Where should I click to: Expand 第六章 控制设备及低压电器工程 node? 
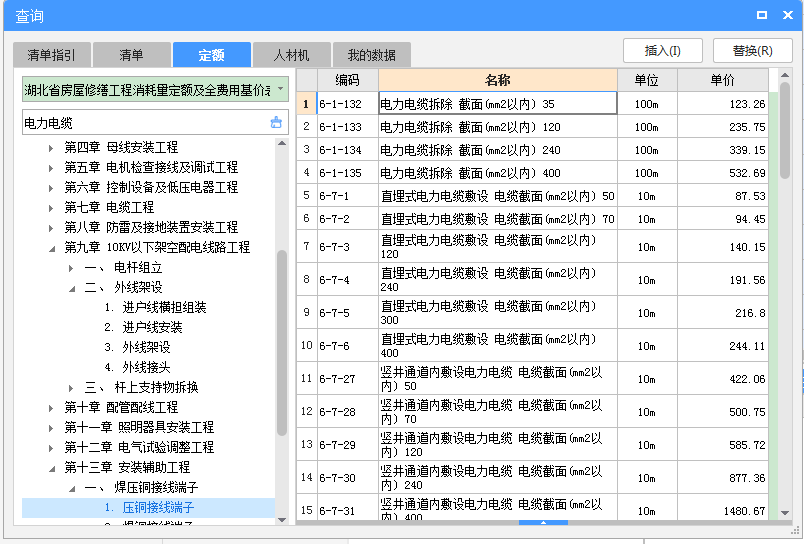(x=51, y=188)
